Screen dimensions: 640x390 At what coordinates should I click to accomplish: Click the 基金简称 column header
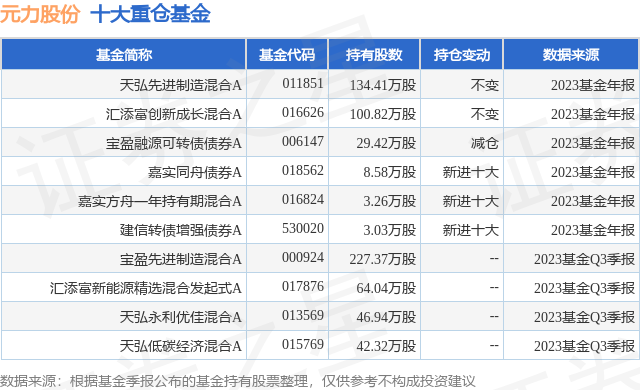pos(124,55)
